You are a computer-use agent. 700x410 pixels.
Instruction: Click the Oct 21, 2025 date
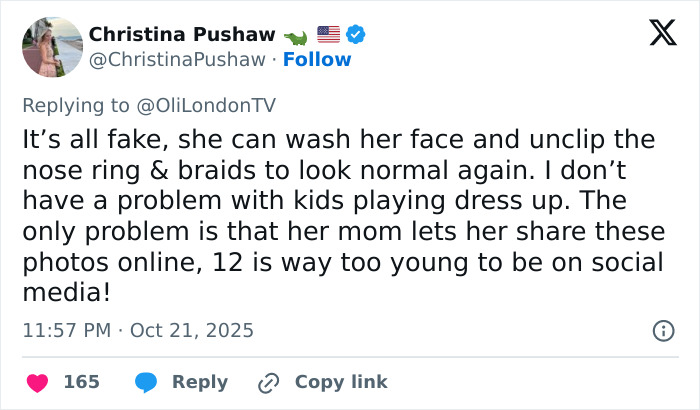click(x=192, y=330)
